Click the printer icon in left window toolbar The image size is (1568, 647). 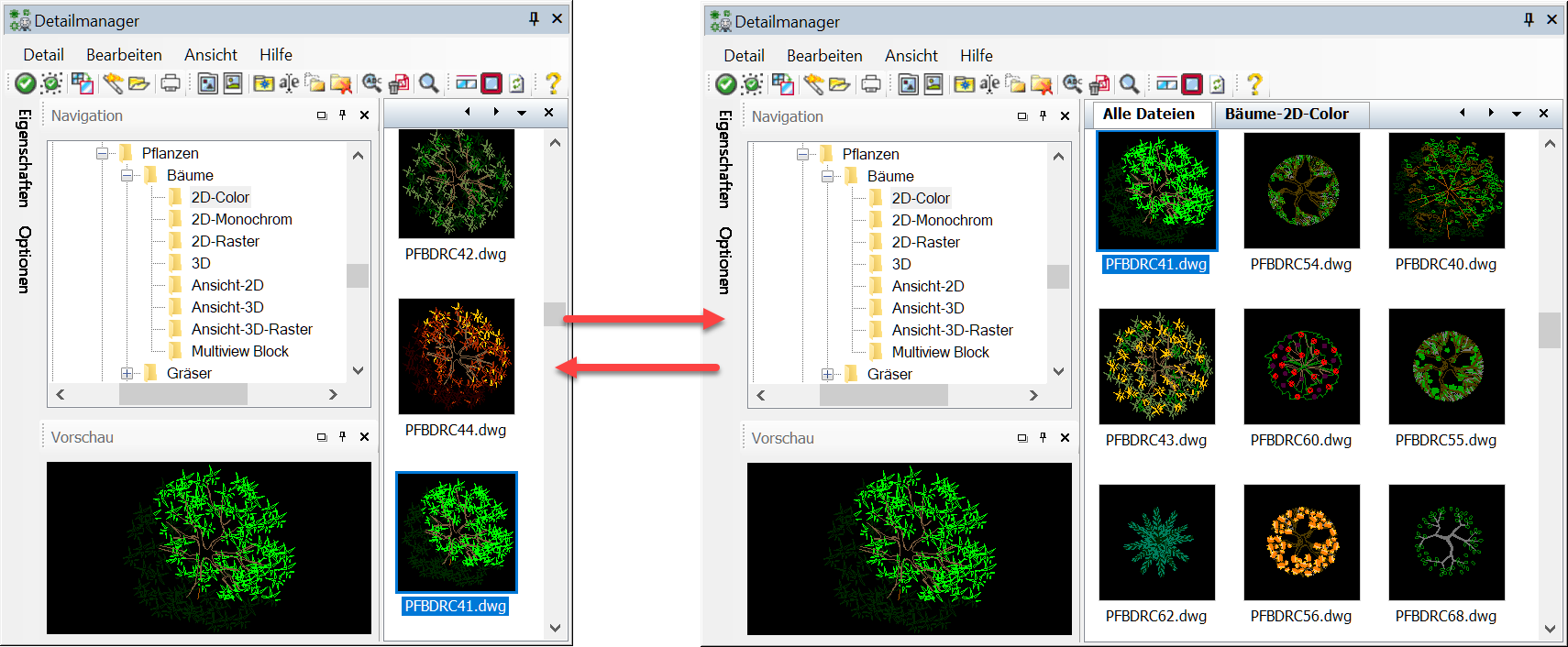click(x=171, y=83)
